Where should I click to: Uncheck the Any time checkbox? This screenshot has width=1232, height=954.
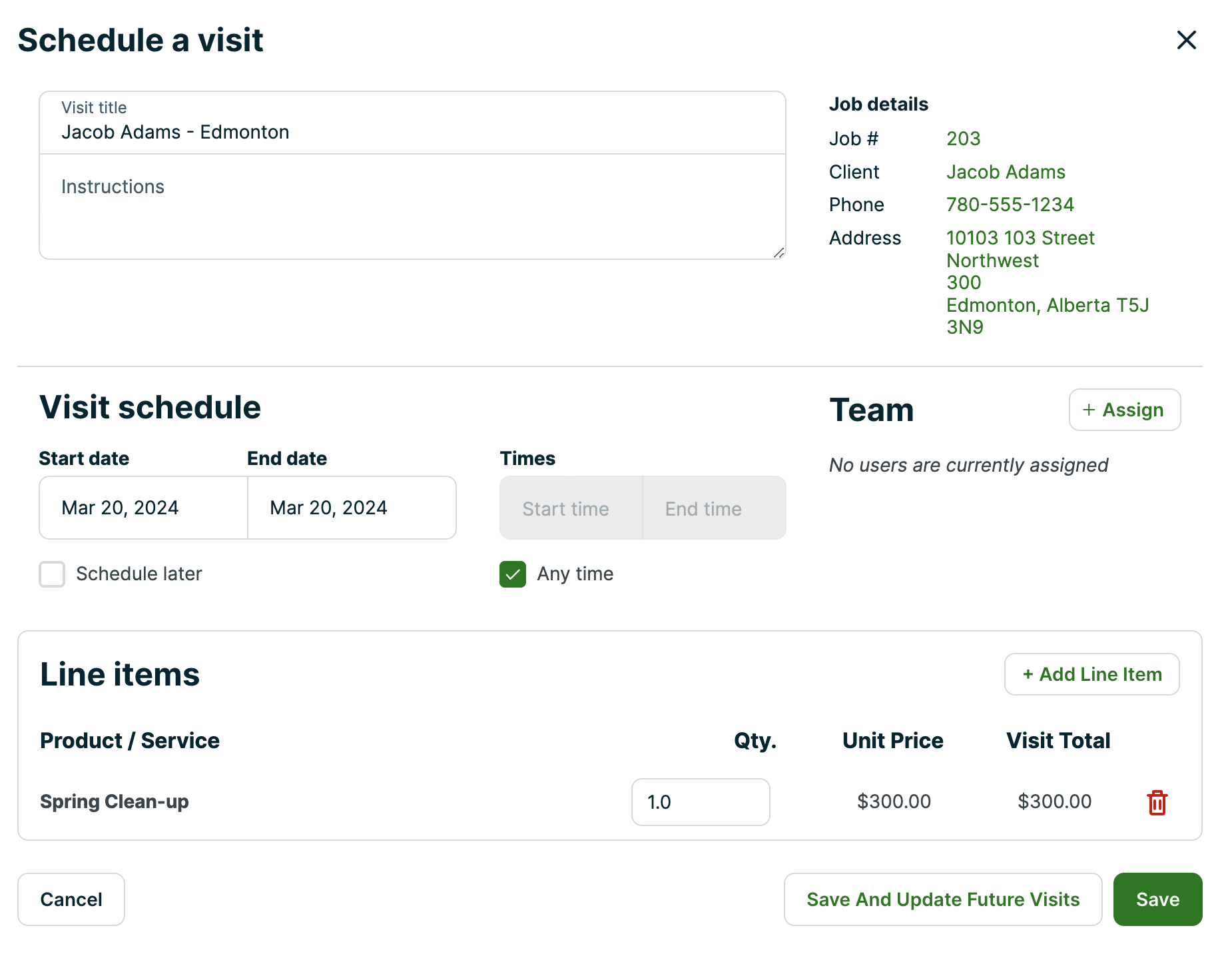pyautogui.click(x=512, y=574)
